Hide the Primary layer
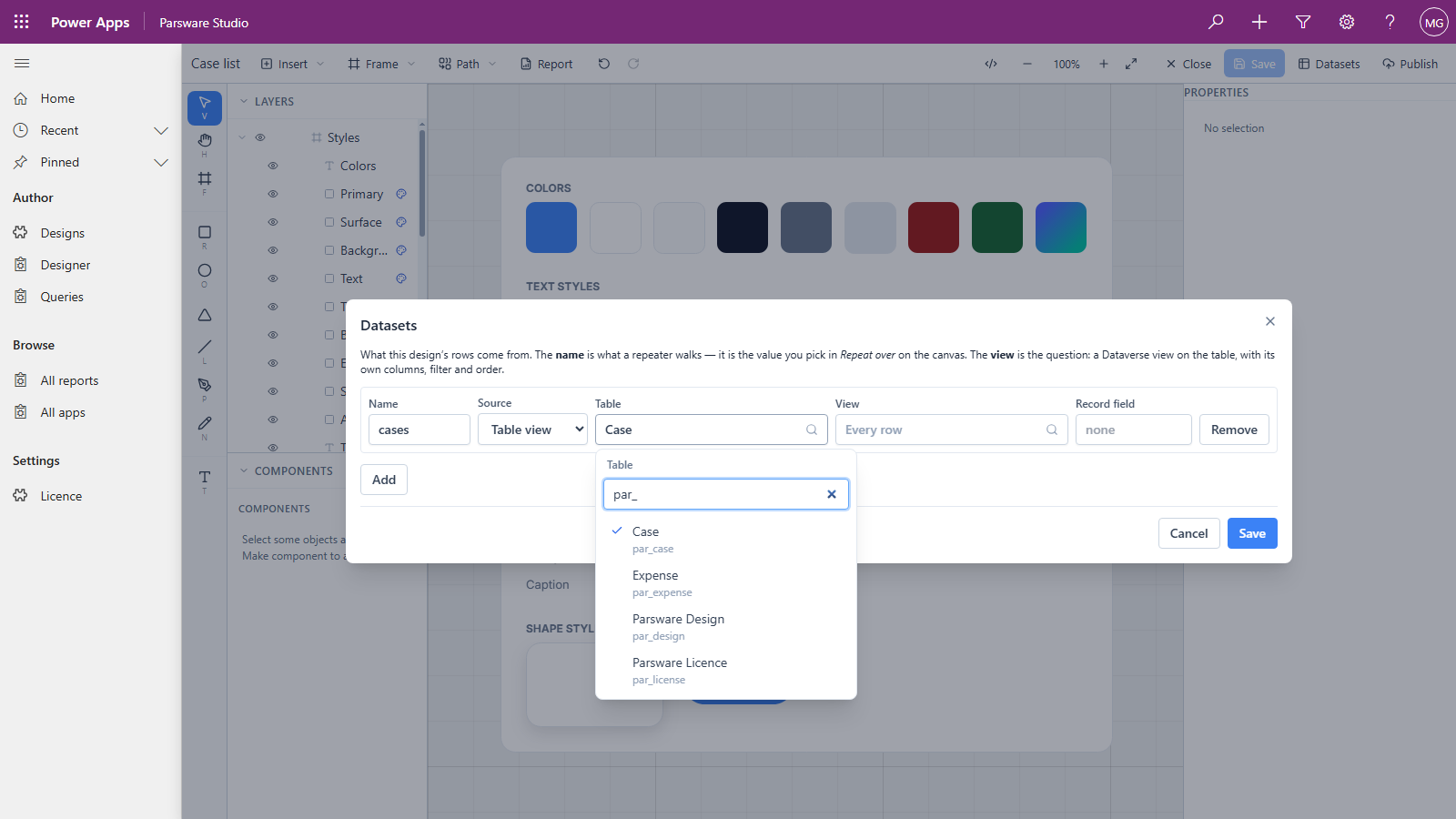The height and width of the screenshot is (819, 1456). [273, 194]
